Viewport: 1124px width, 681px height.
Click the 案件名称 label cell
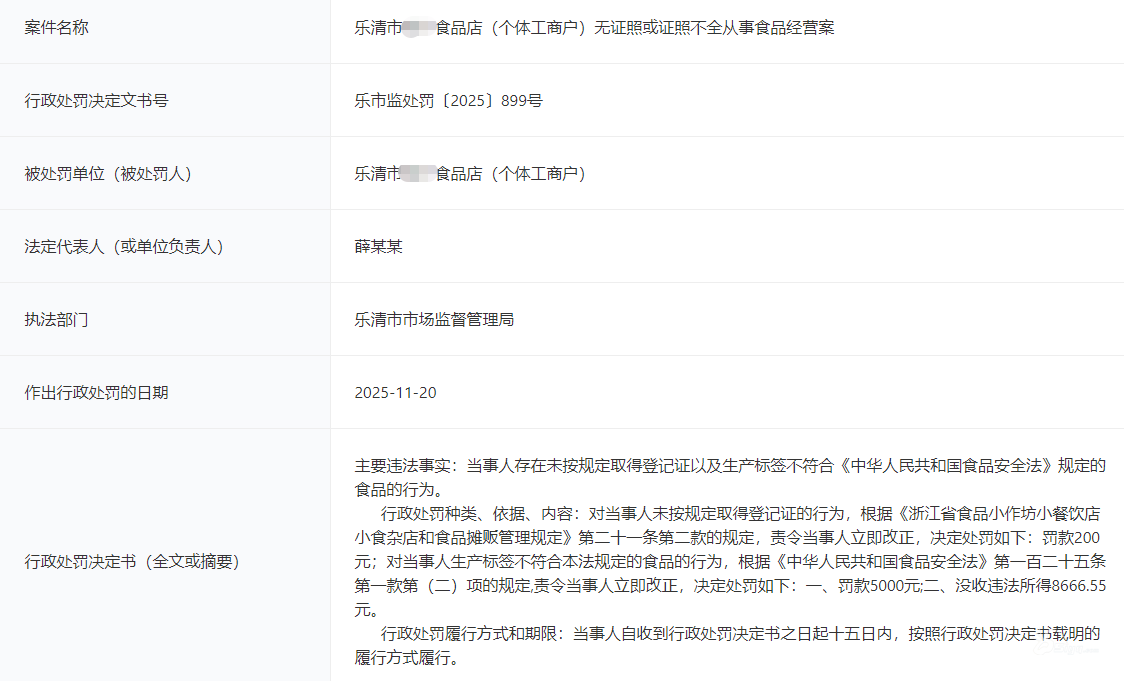click(57, 28)
